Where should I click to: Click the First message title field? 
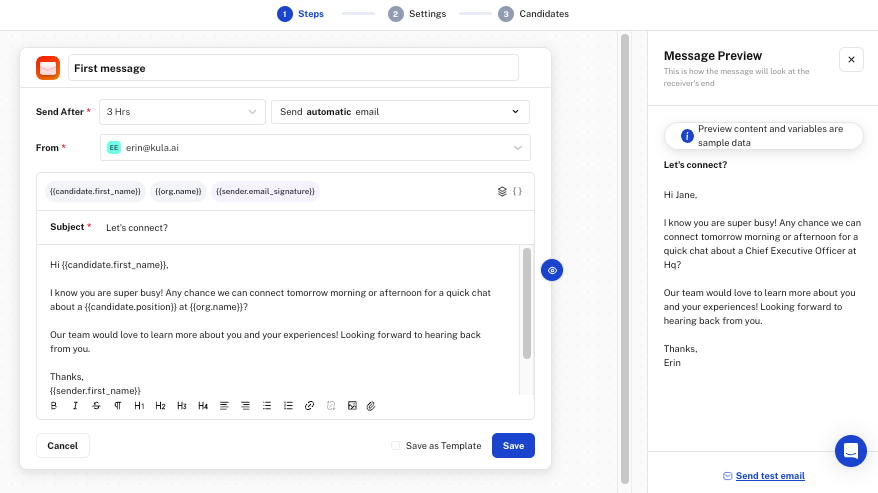(293, 68)
